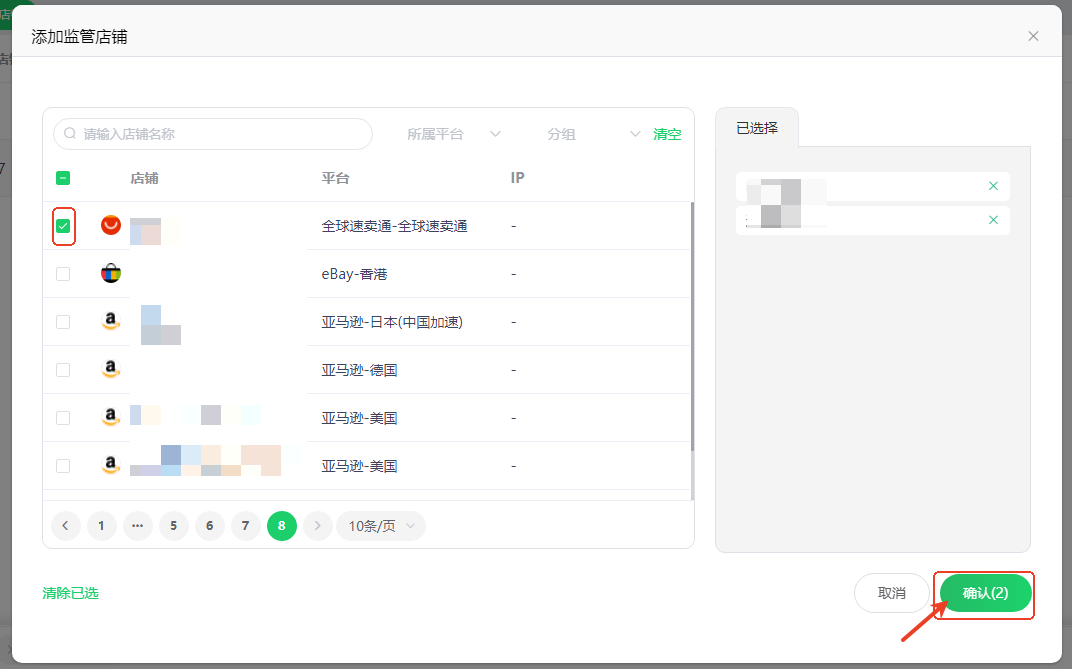
Task: Click the 取消 button
Action: [x=892, y=593]
